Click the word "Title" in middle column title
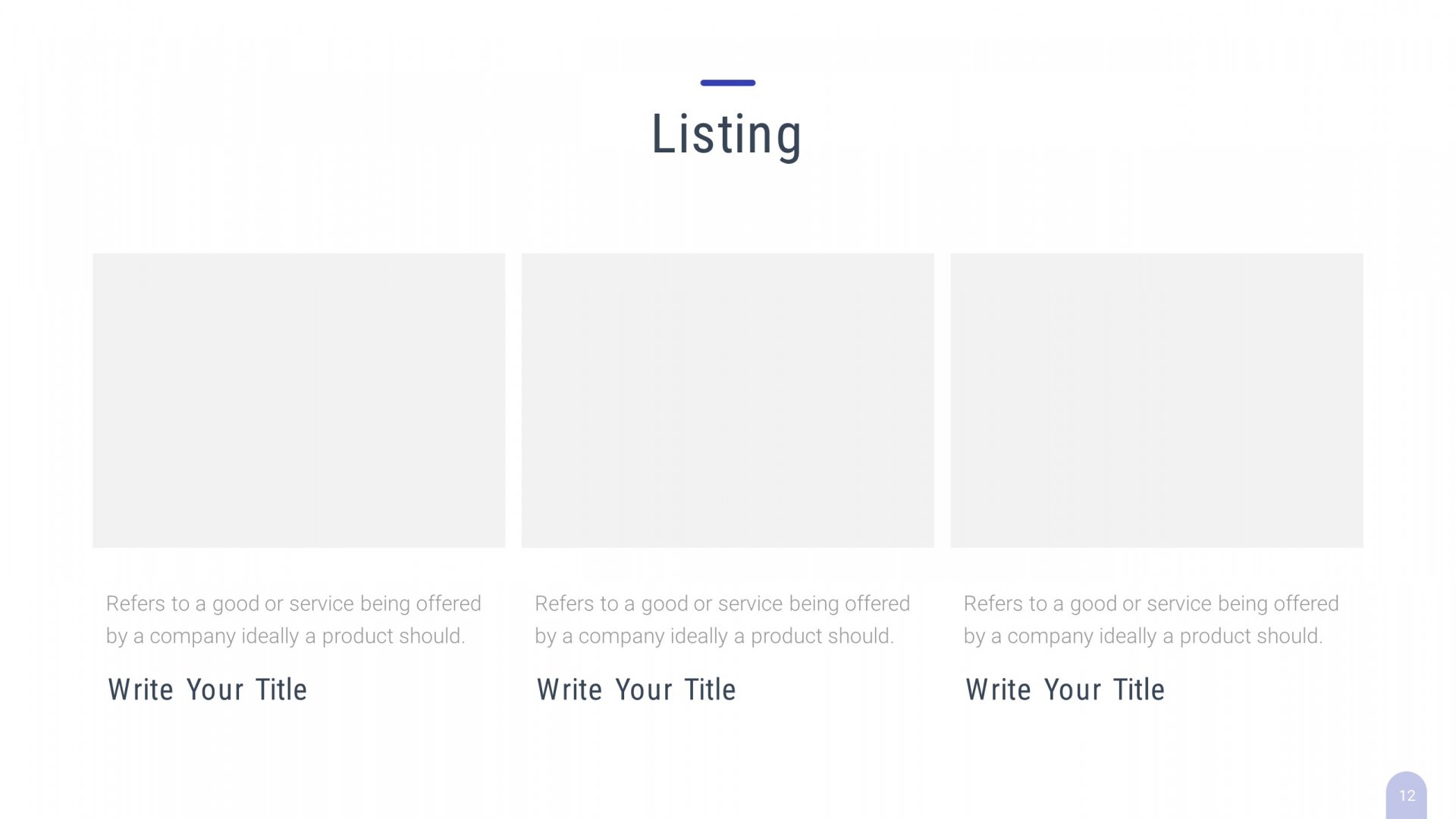Image resolution: width=1456 pixels, height=819 pixels. 710,690
